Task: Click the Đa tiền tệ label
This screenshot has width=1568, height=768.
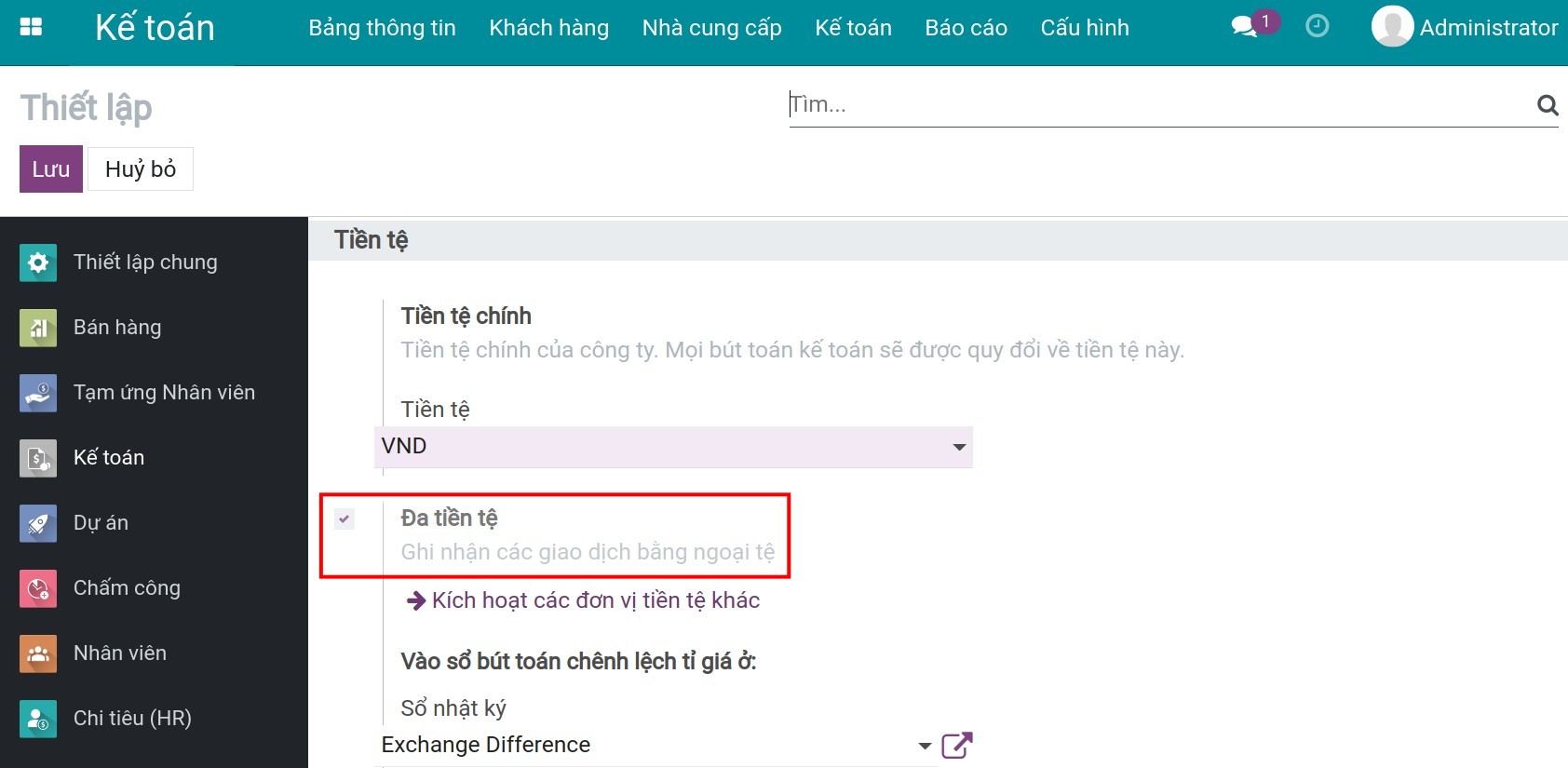Action: (449, 518)
